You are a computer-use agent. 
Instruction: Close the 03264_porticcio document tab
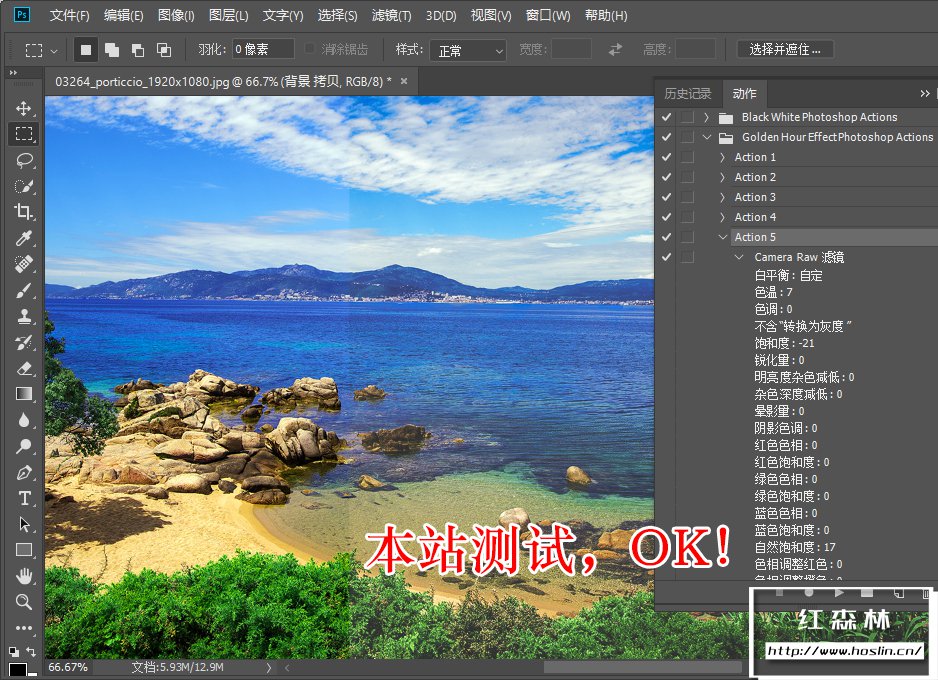click(x=404, y=81)
